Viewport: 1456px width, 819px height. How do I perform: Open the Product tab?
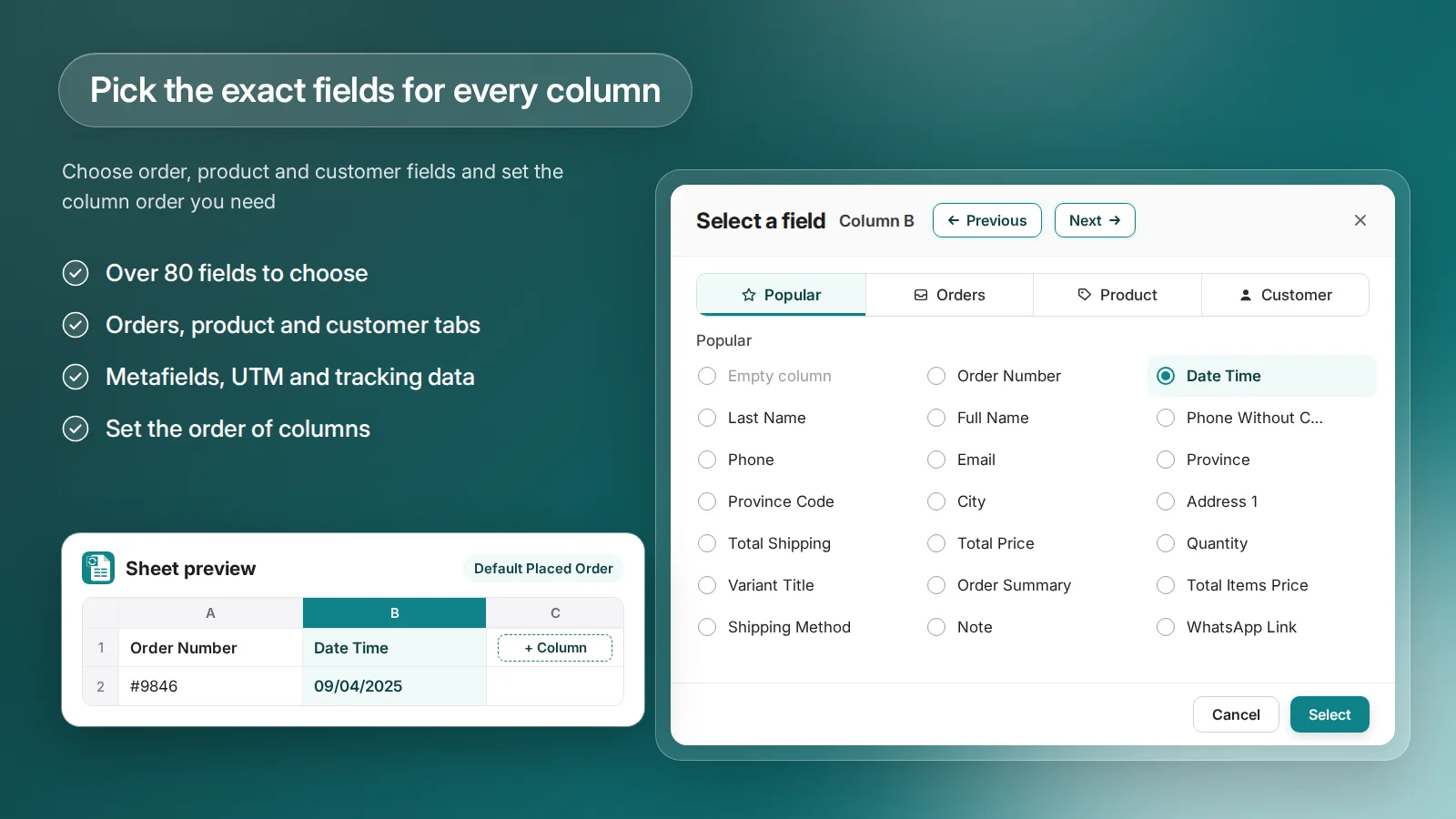(1117, 295)
